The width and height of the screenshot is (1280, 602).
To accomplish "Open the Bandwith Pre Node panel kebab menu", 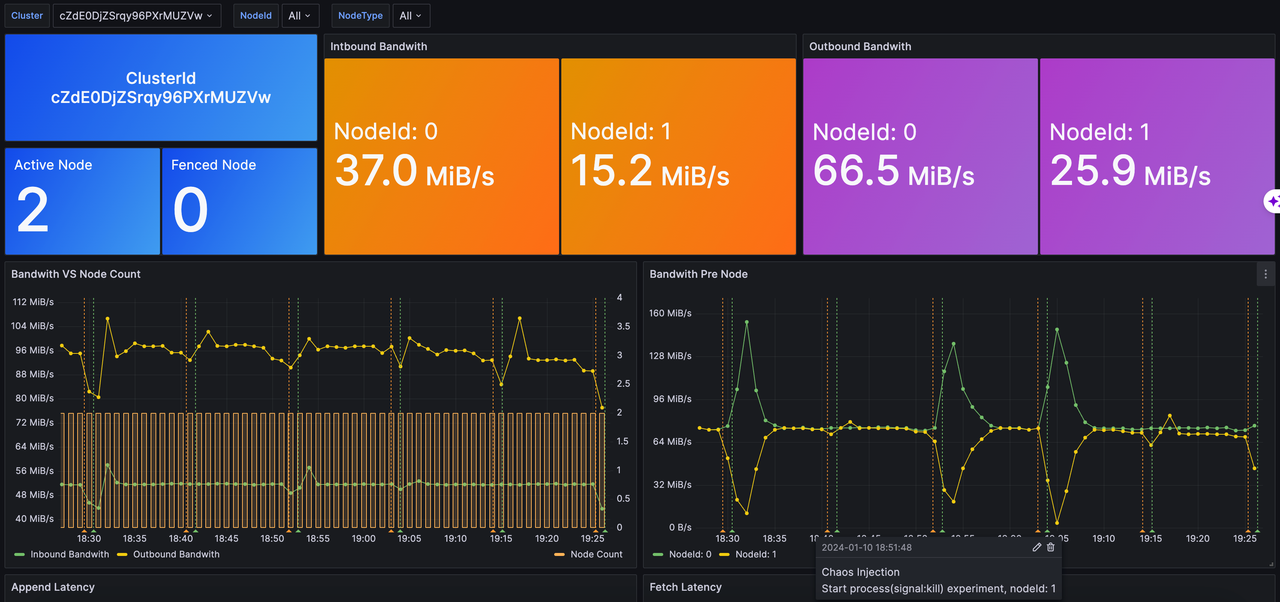I will pos(1265,274).
